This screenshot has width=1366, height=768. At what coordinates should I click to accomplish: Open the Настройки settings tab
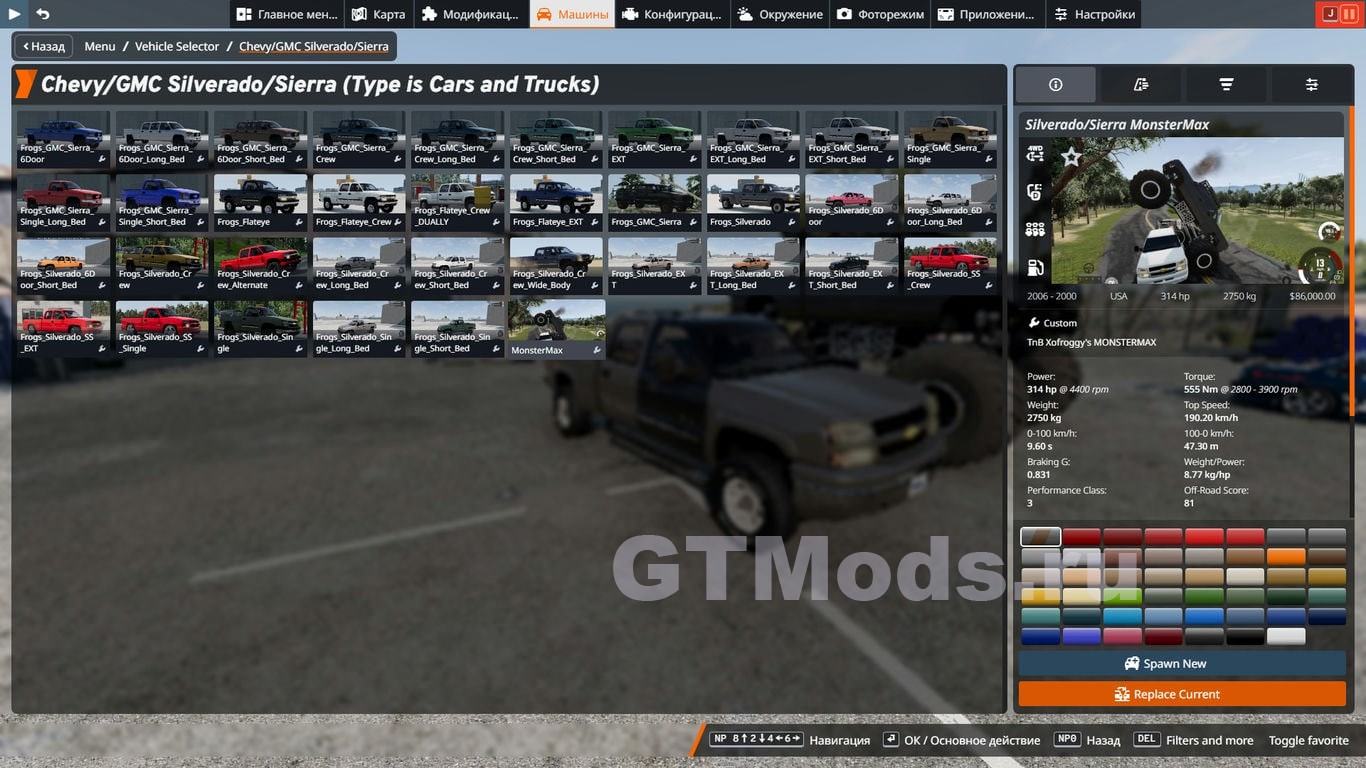point(1093,14)
